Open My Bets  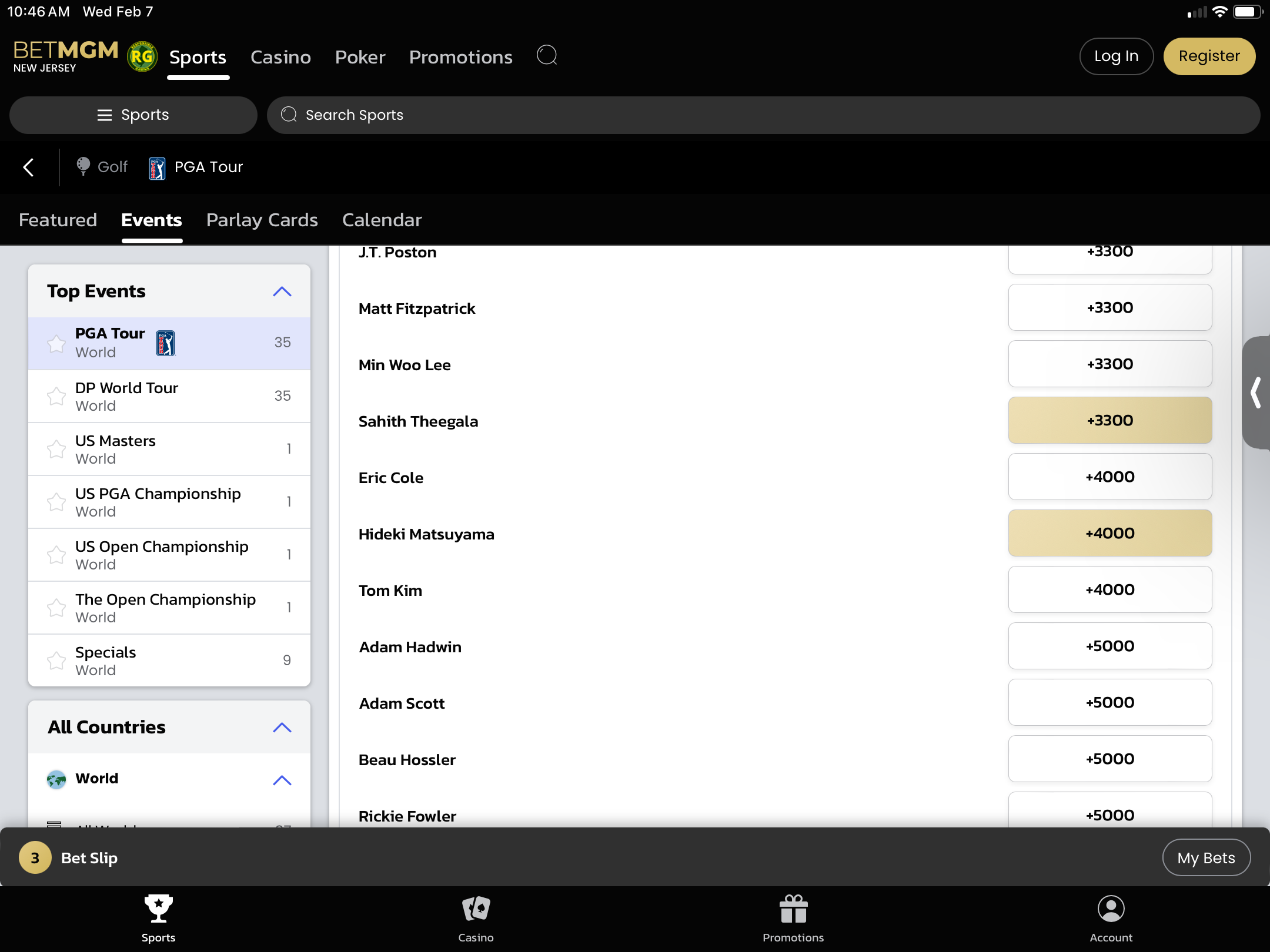coord(1206,858)
